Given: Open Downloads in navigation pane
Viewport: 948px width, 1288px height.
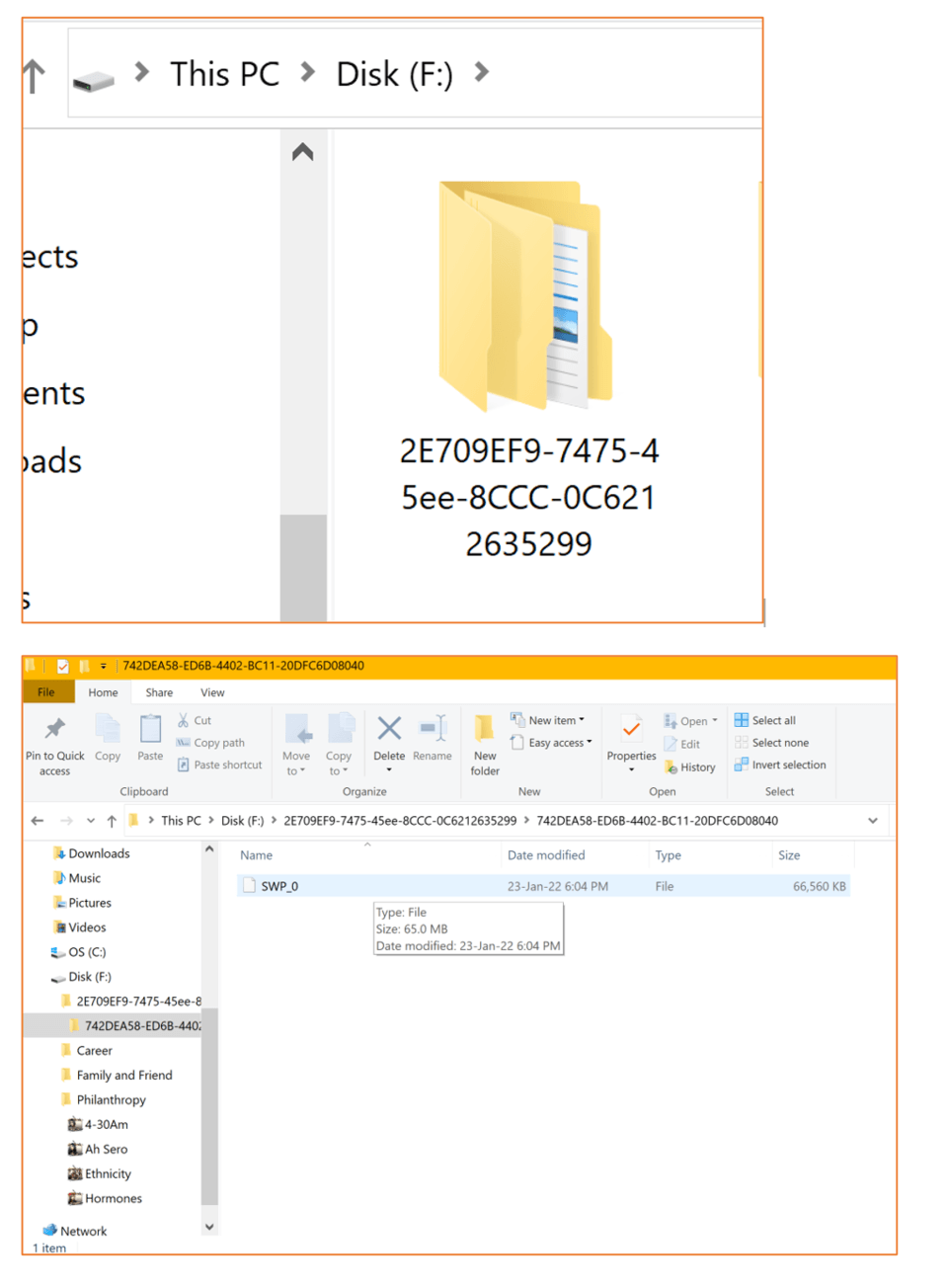Looking at the screenshot, I should [99, 853].
